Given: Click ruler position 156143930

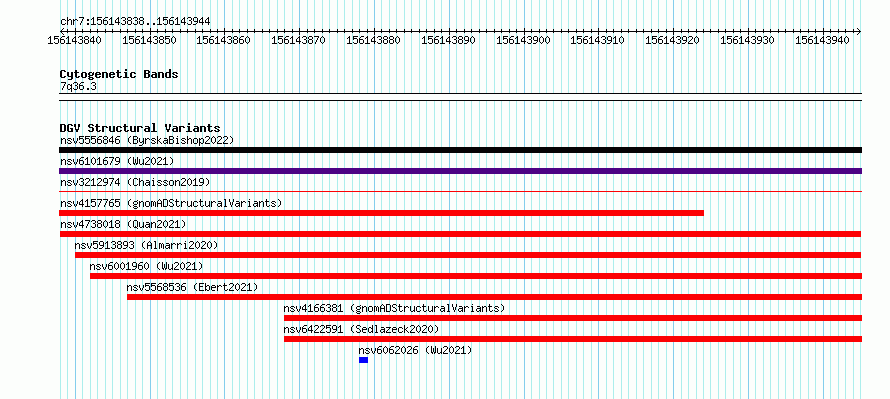Looking at the screenshot, I should [x=748, y=40].
